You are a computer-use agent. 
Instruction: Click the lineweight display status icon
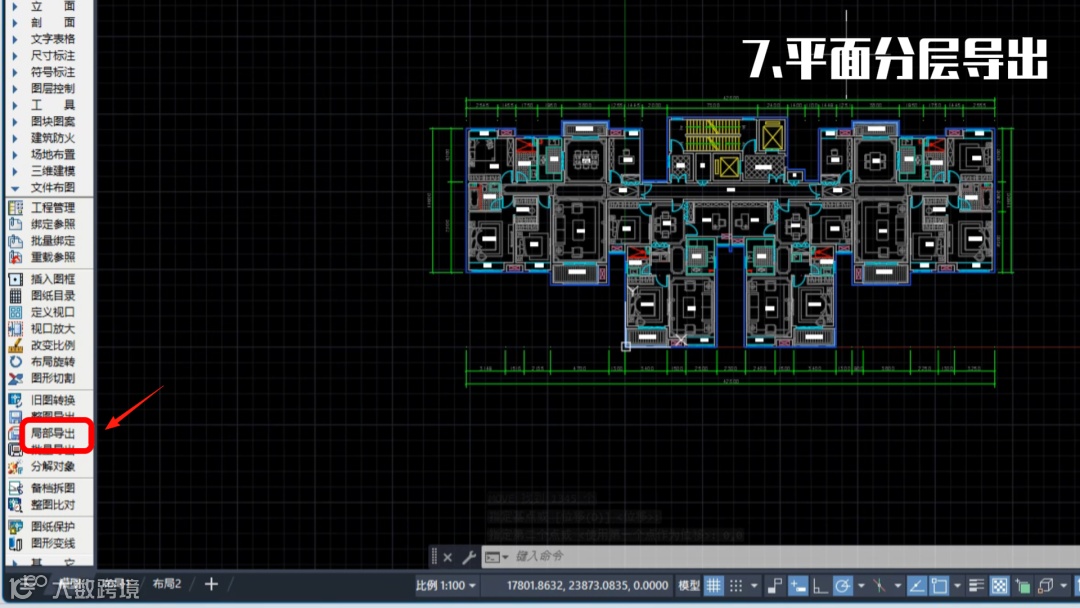coord(976,586)
